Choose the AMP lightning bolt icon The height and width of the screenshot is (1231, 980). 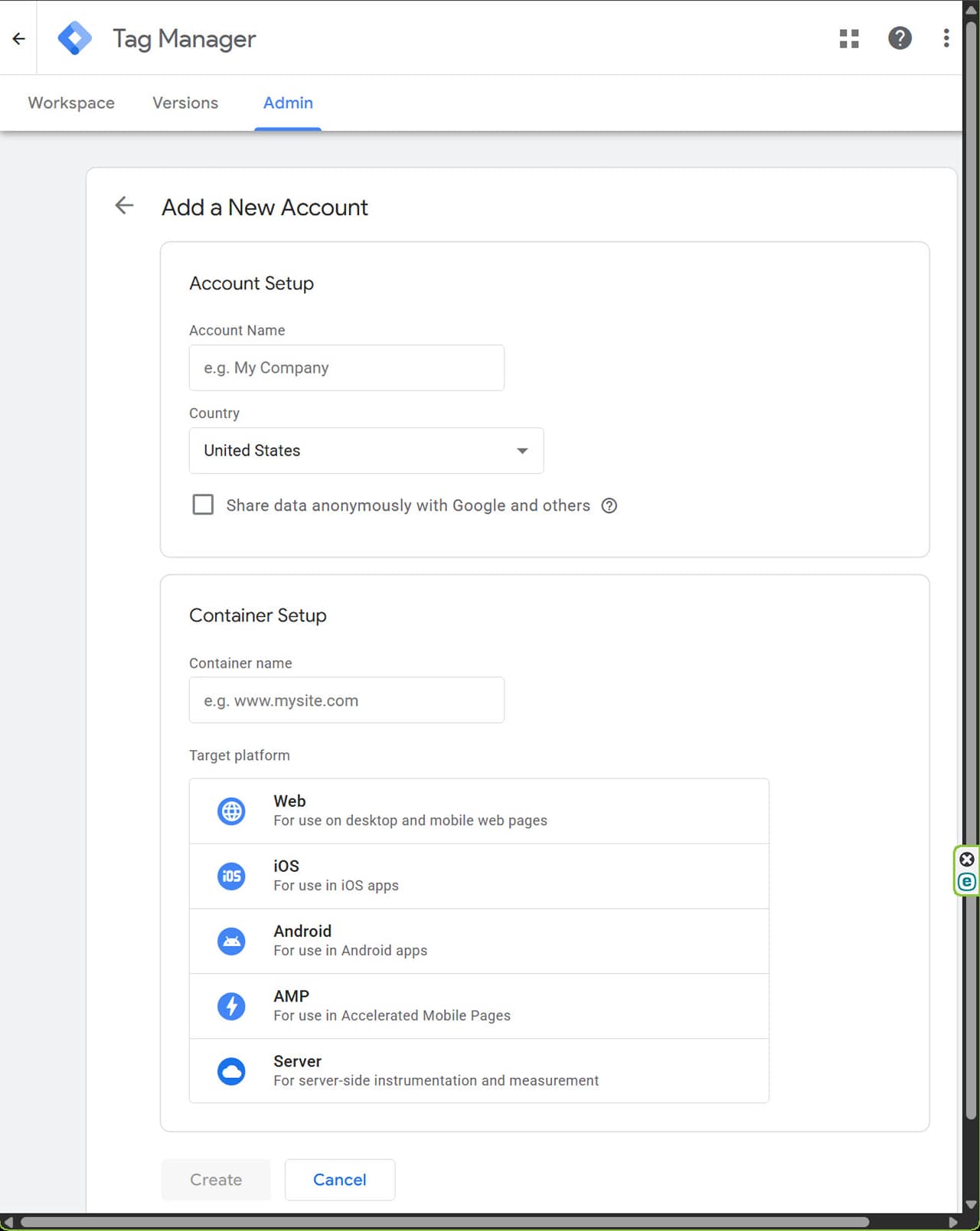231,1006
